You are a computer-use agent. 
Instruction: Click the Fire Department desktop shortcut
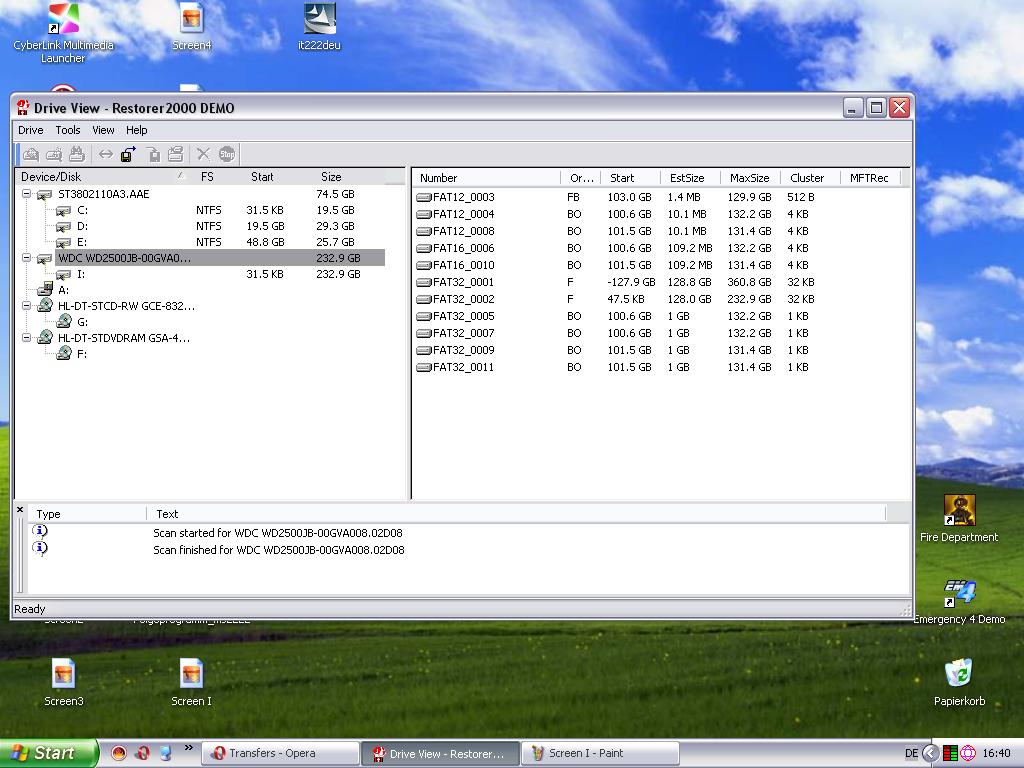(959, 519)
